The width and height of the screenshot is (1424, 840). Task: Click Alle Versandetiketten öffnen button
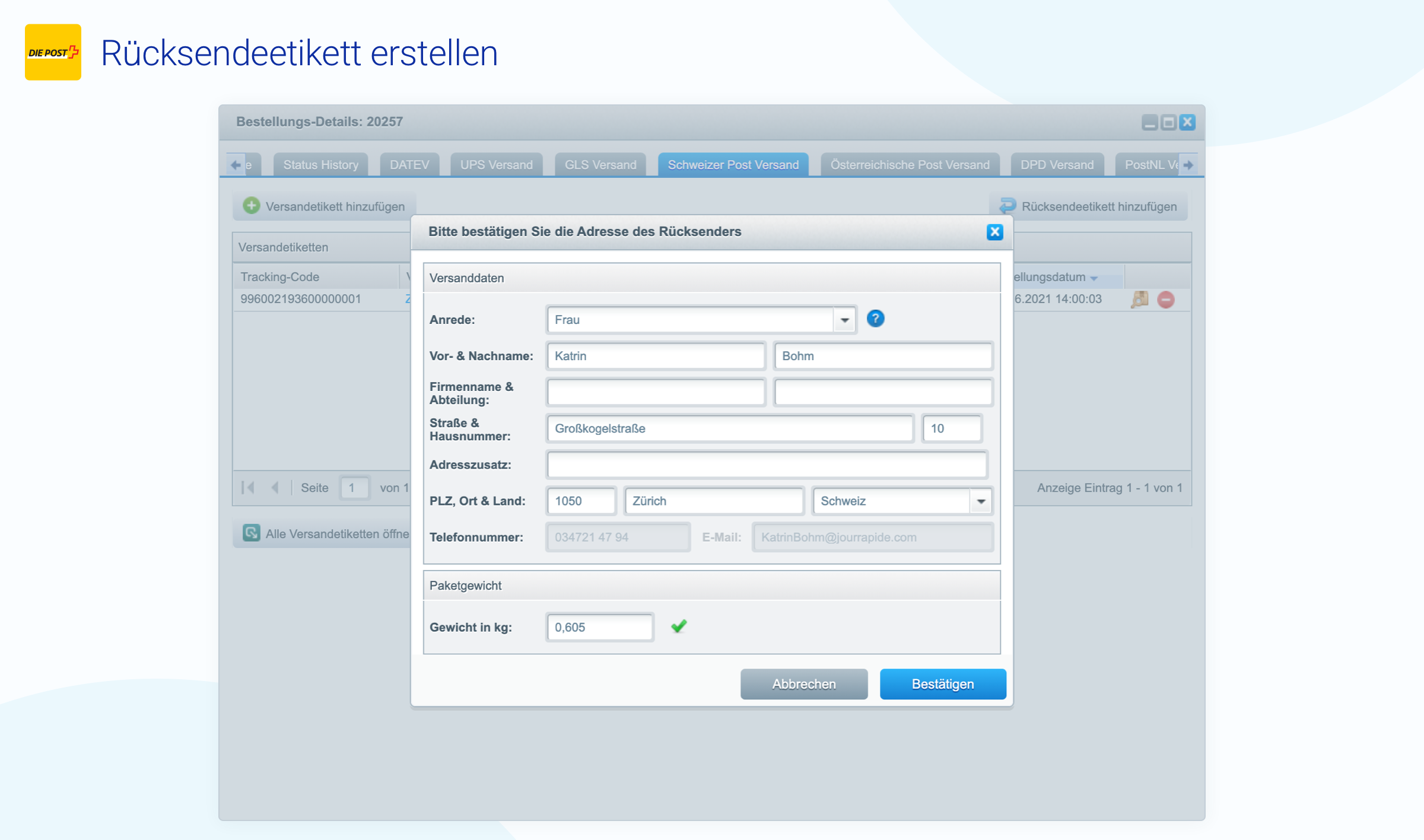tap(322, 533)
